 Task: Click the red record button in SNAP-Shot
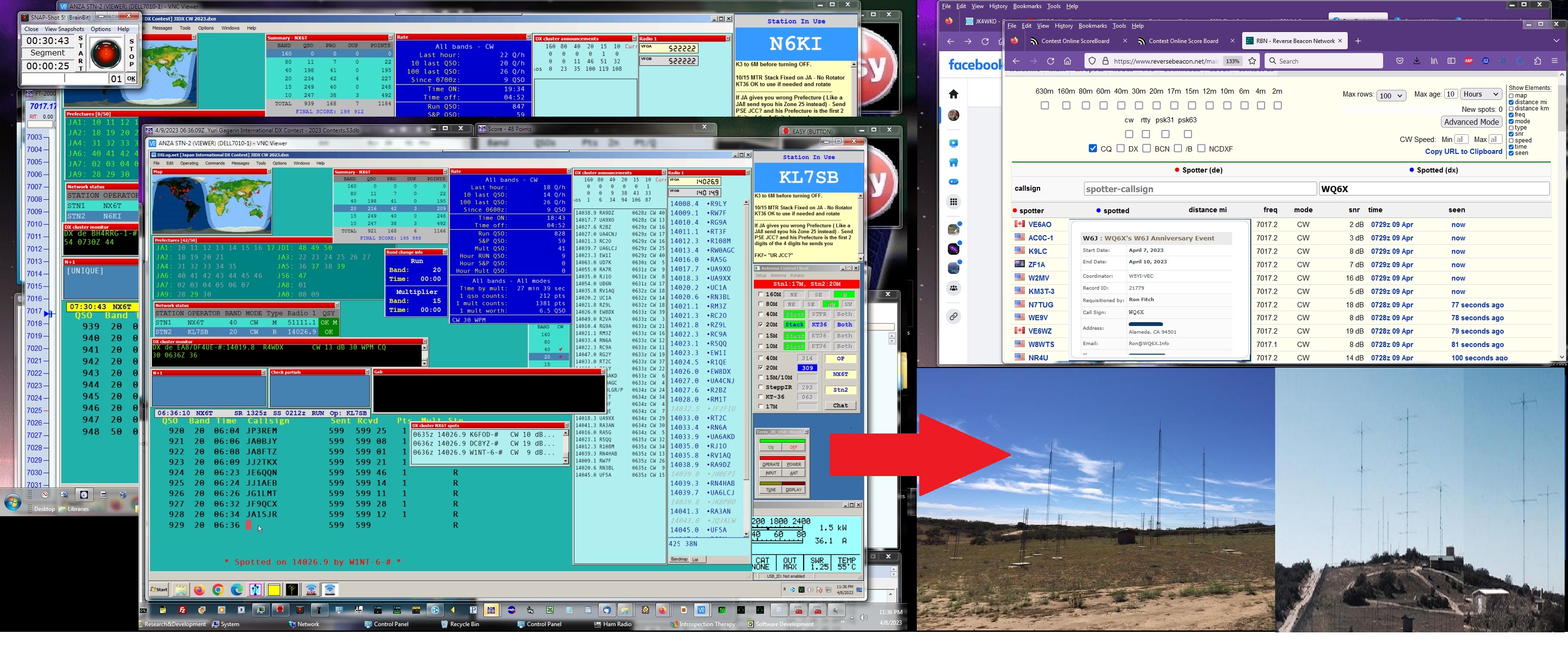[x=106, y=54]
